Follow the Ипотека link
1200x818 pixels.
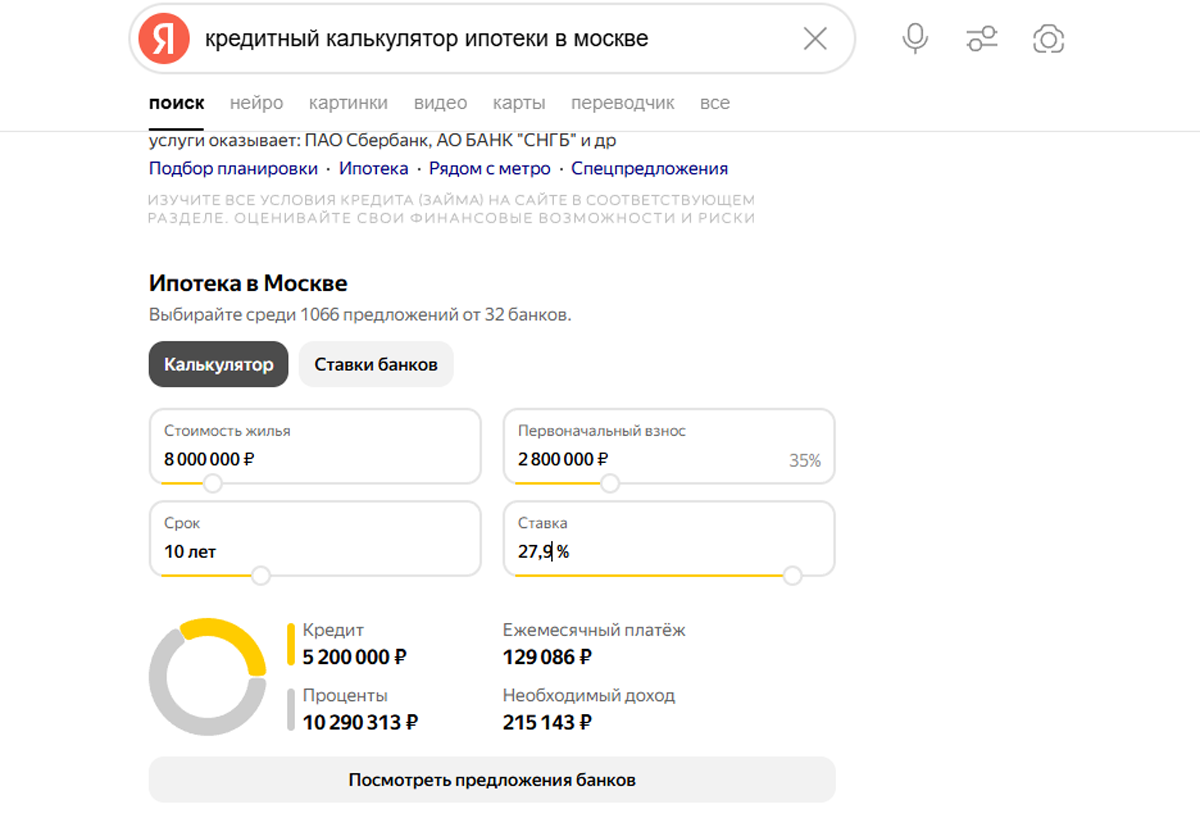pyautogui.click(x=373, y=169)
